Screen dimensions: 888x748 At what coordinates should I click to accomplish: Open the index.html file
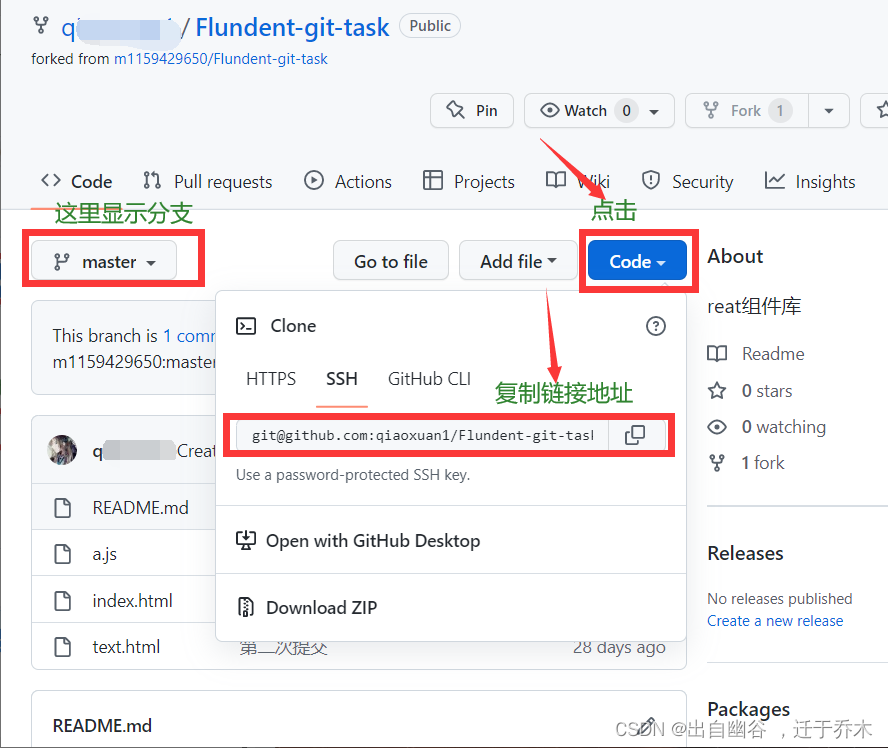coord(133,601)
